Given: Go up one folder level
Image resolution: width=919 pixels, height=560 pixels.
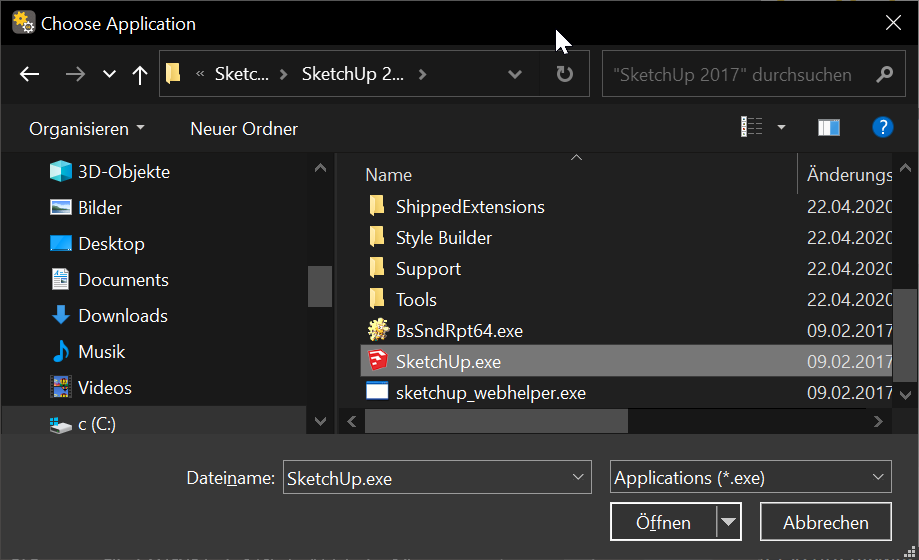Looking at the screenshot, I should pos(139,74).
